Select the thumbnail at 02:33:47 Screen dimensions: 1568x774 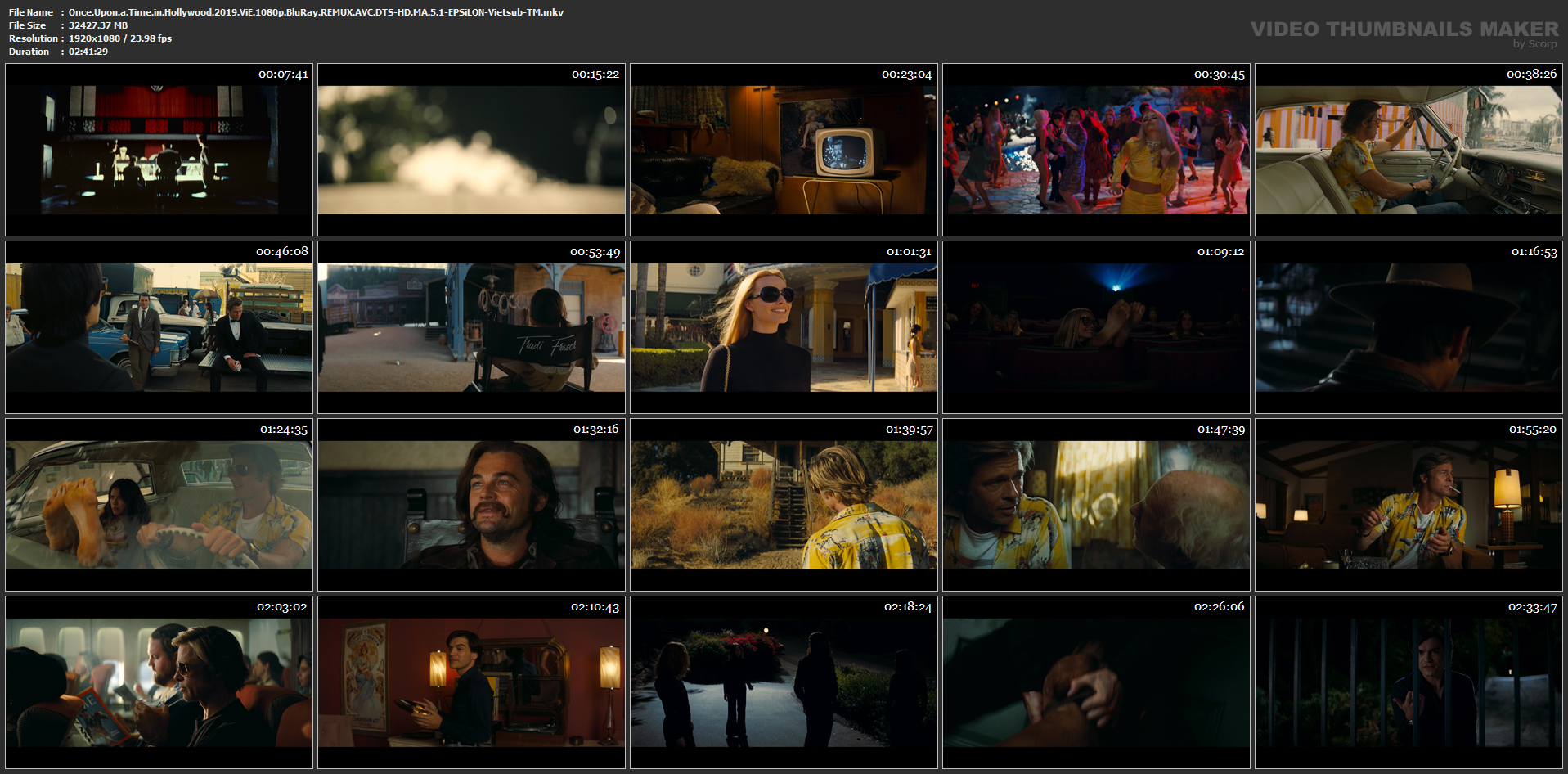1409,682
